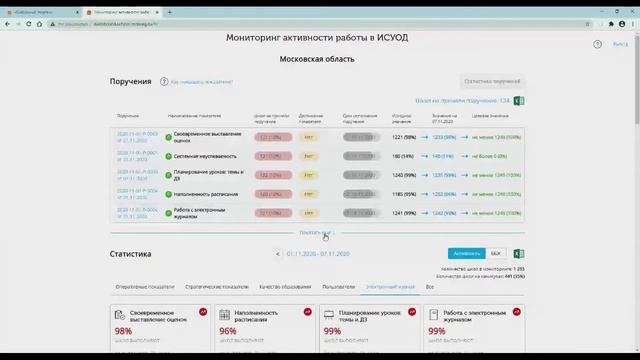Open assignment link for Своевременное выставление оценок
The width and height of the screenshot is (640, 360).
coord(137,137)
